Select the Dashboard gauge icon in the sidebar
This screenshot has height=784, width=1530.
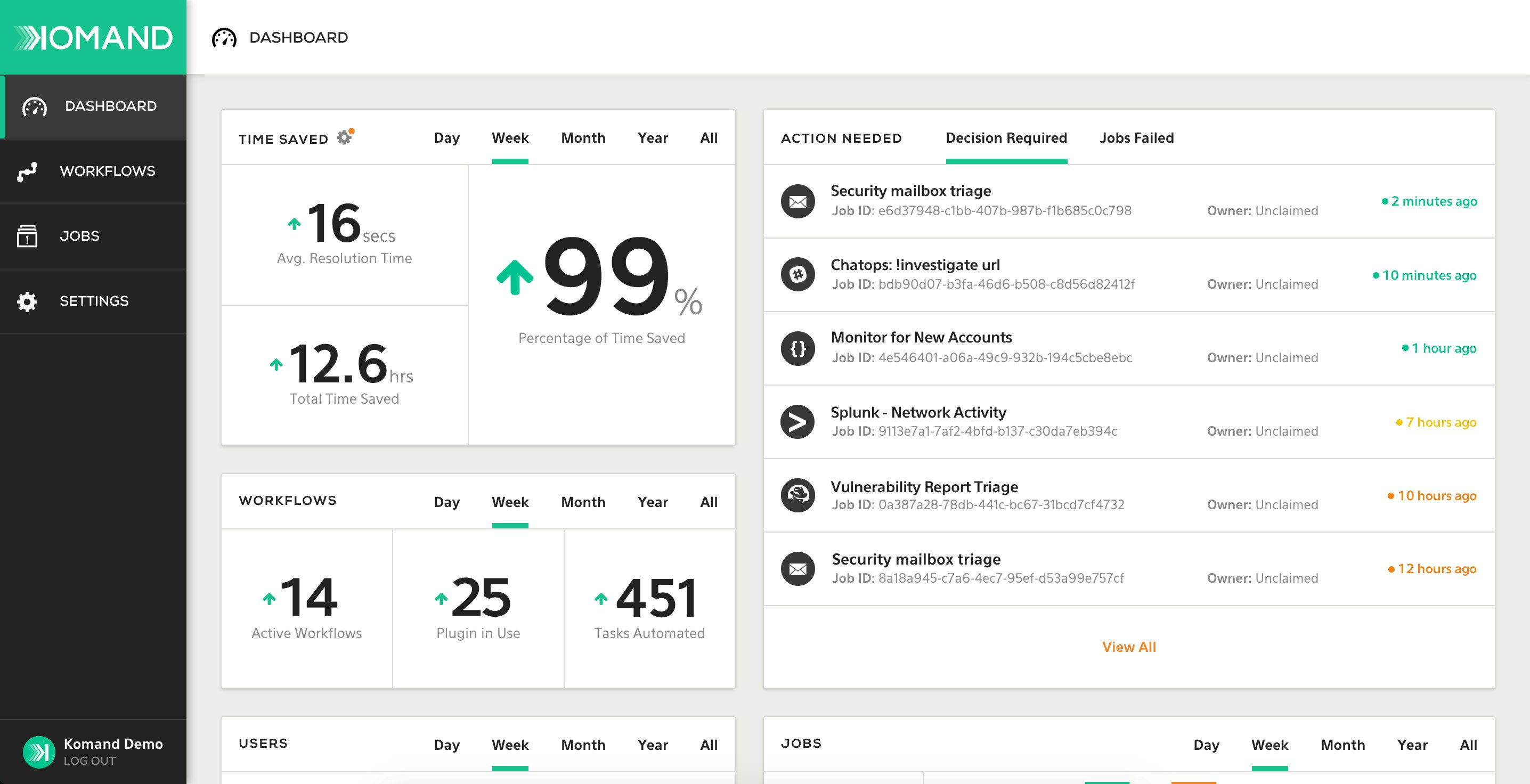[34, 107]
